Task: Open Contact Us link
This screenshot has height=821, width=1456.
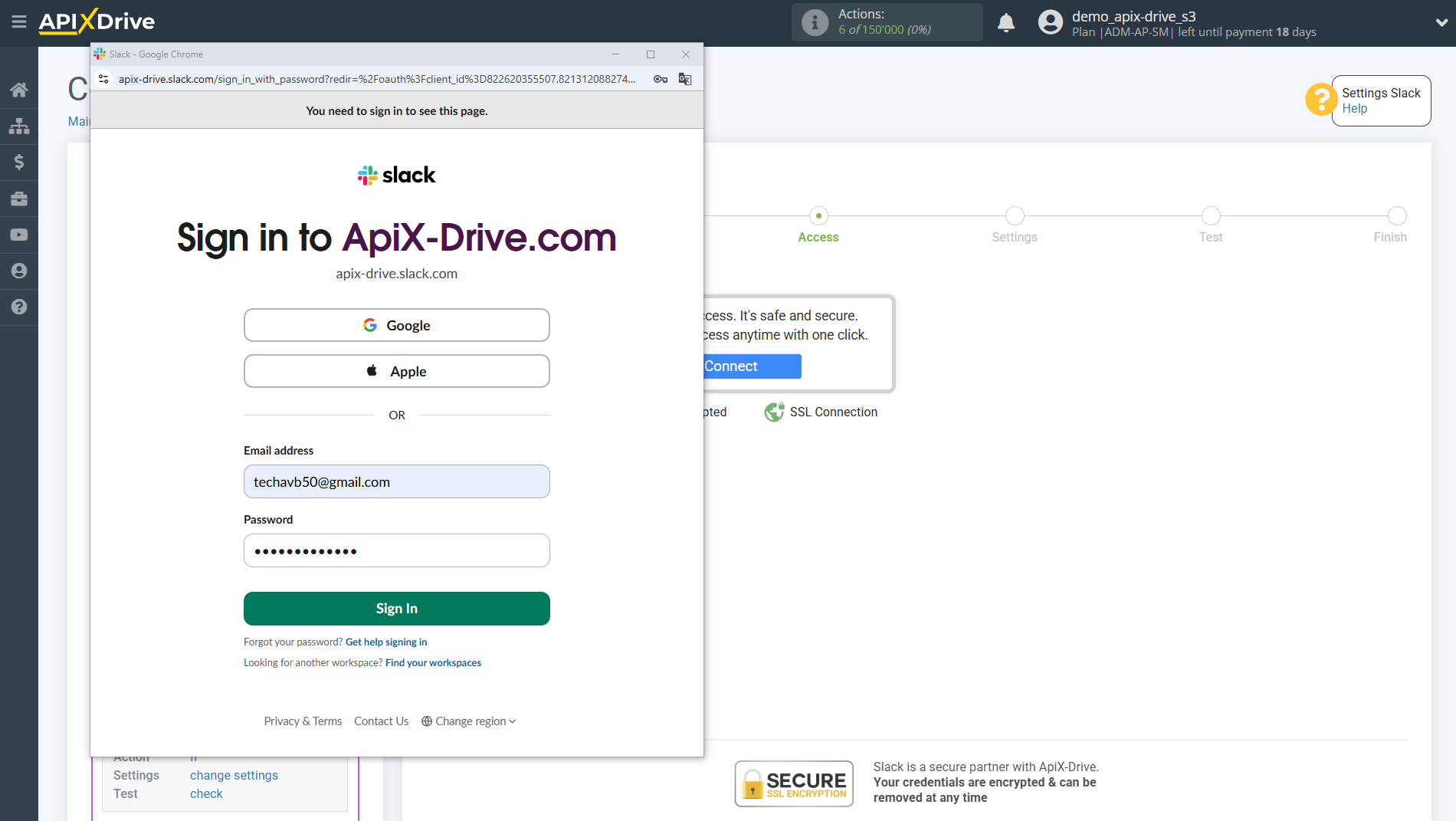Action: tap(381, 721)
